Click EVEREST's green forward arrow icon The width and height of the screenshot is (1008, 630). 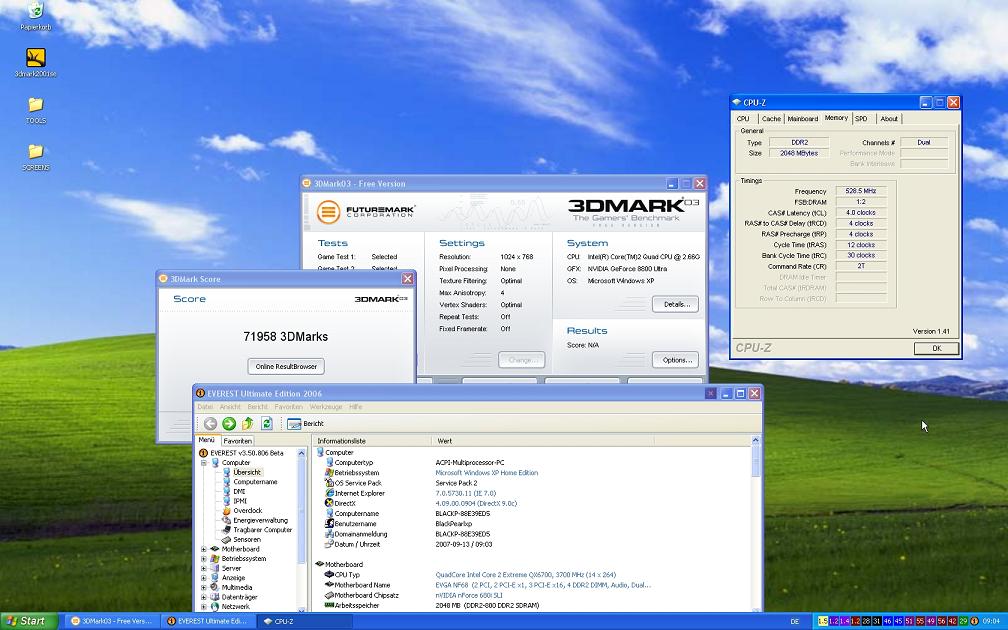click(229, 424)
